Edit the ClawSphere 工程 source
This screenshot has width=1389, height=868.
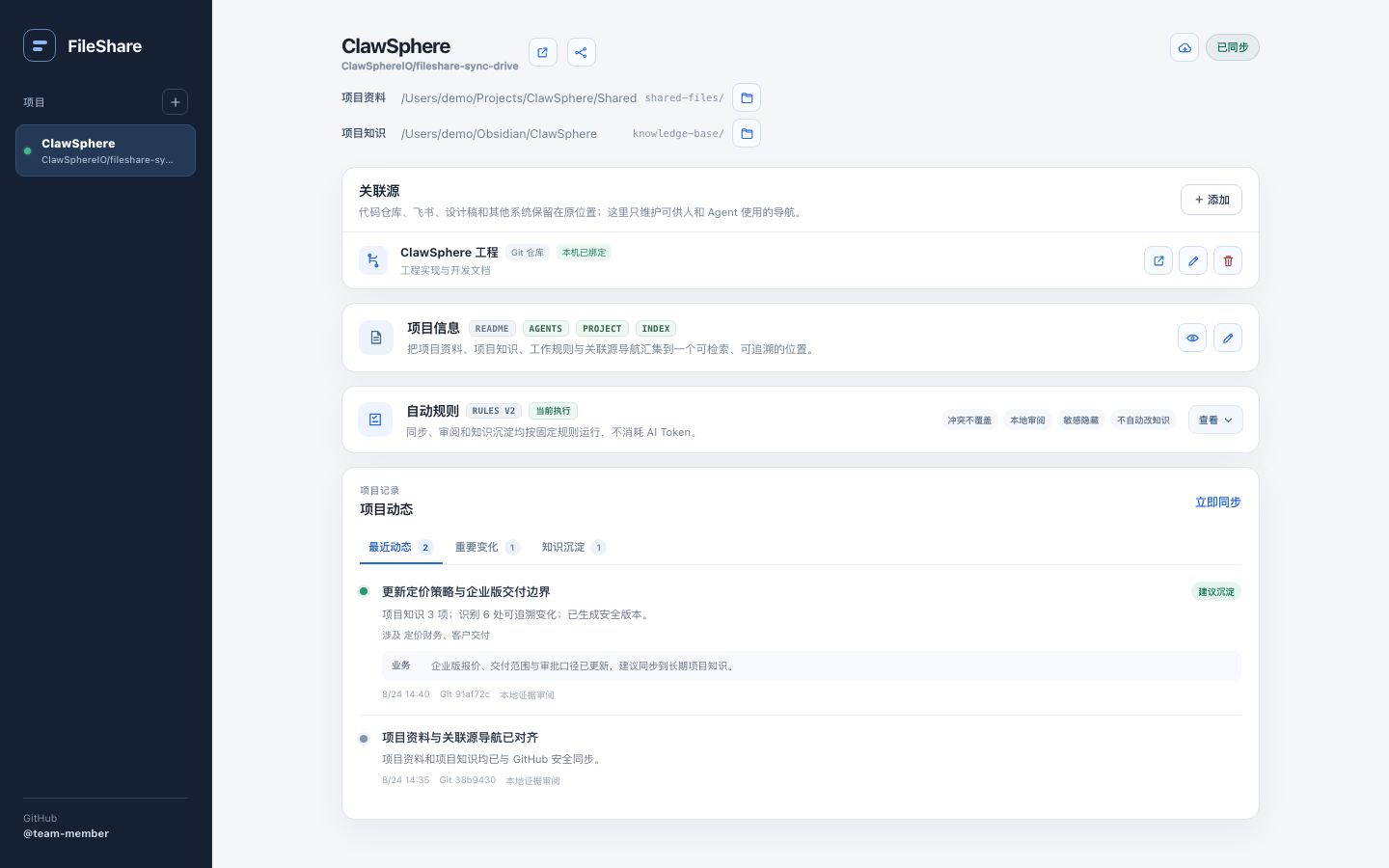(1193, 260)
